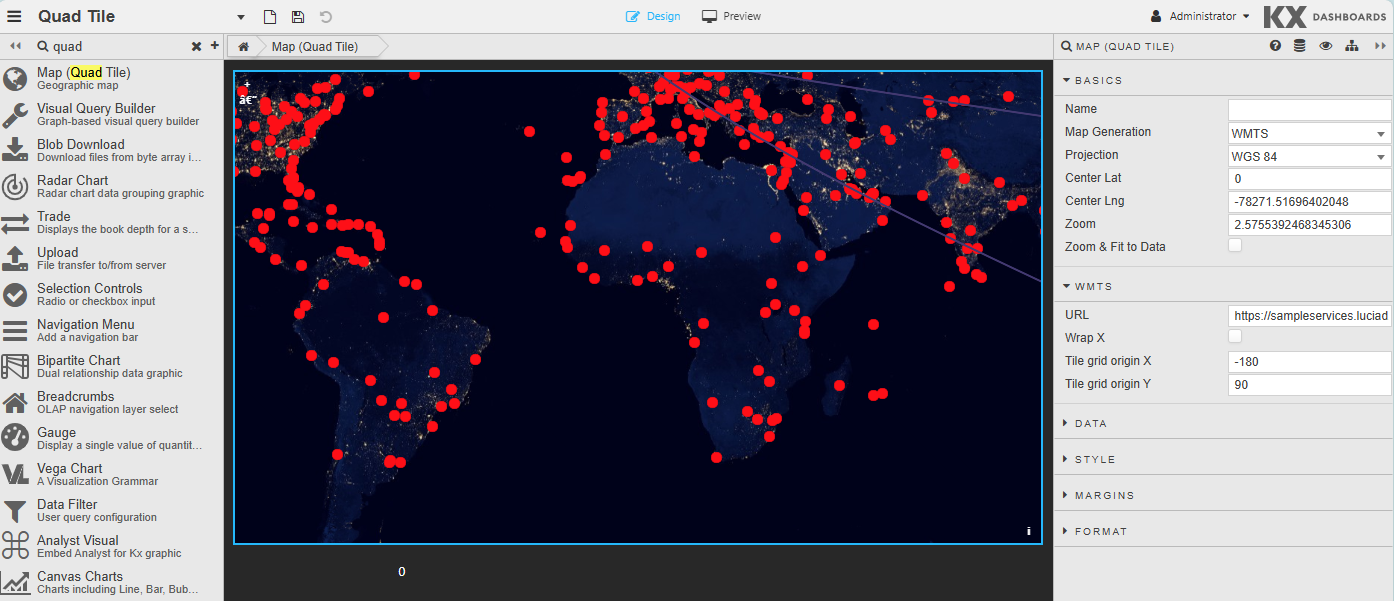Click the Center Lat input field
The height and width of the screenshot is (601, 1394).
point(1309,179)
